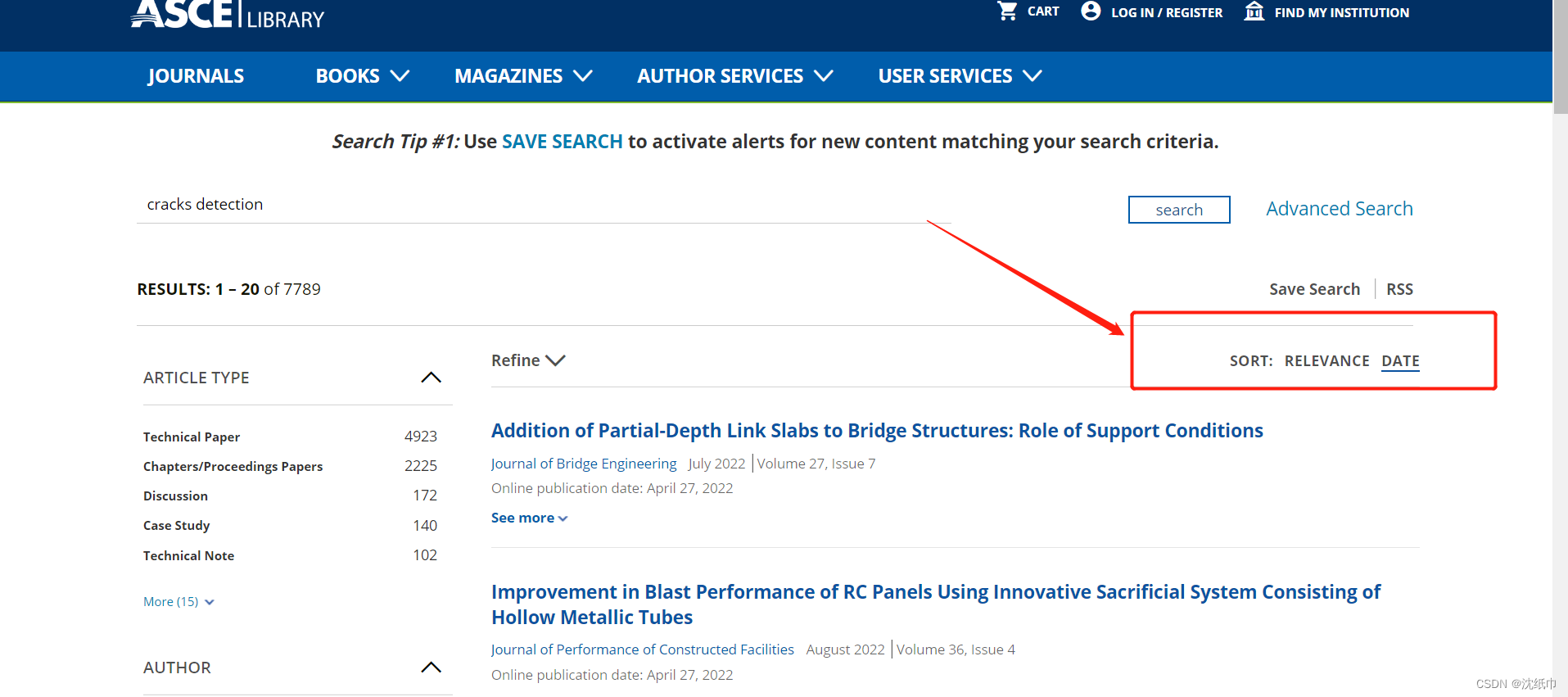
Task: Collapse the Article Type section
Action: 431,378
